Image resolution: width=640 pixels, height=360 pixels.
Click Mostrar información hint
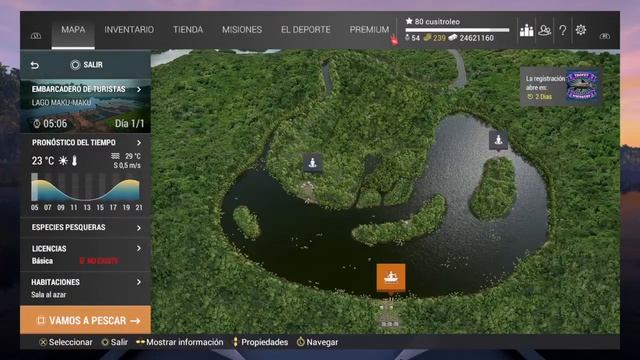click(180, 342)
